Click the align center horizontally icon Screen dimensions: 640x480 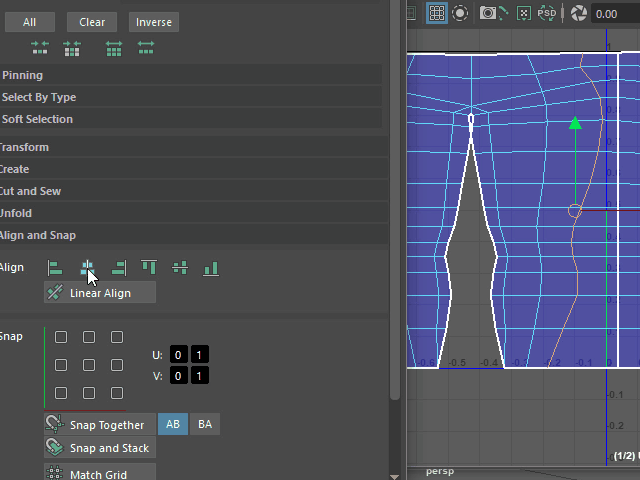click(88, 268)
